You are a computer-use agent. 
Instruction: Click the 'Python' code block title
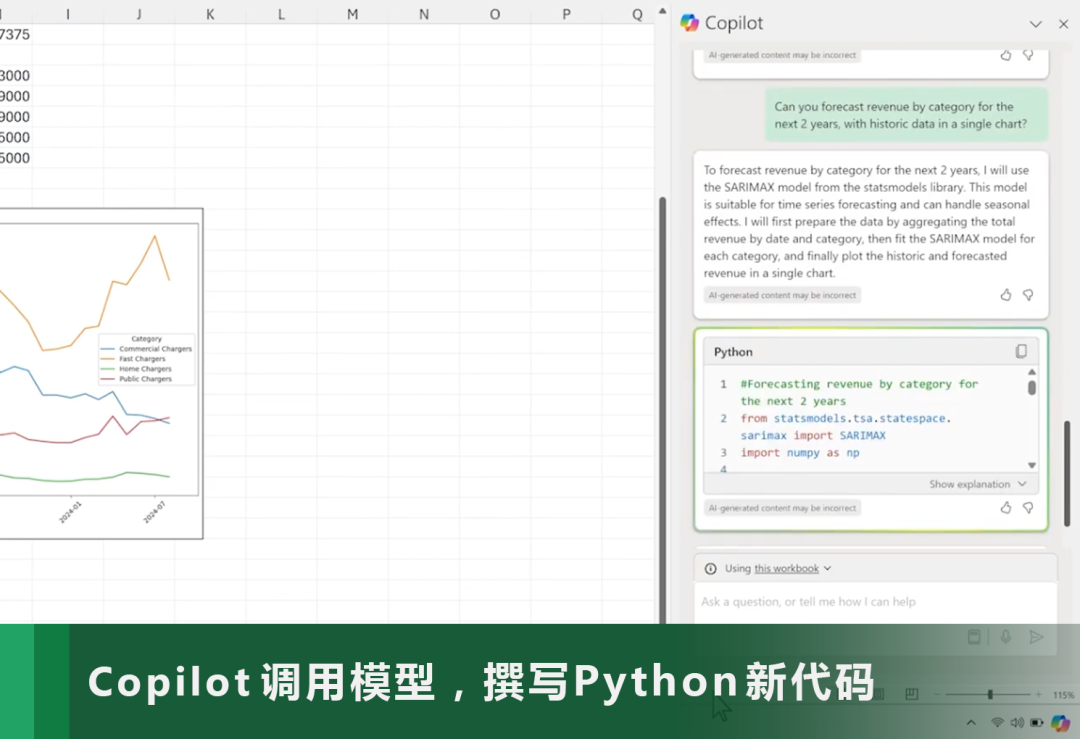click(733, 352)
